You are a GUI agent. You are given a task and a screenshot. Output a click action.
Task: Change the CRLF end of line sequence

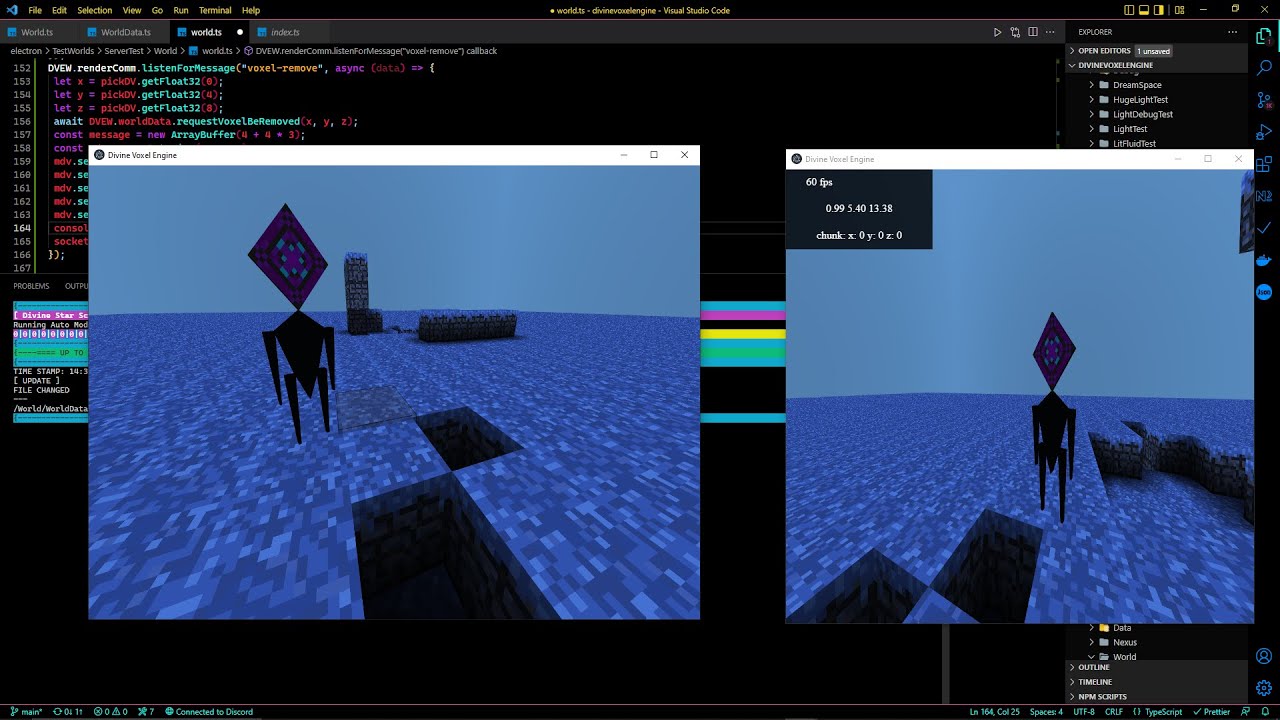pos(1114,712)
